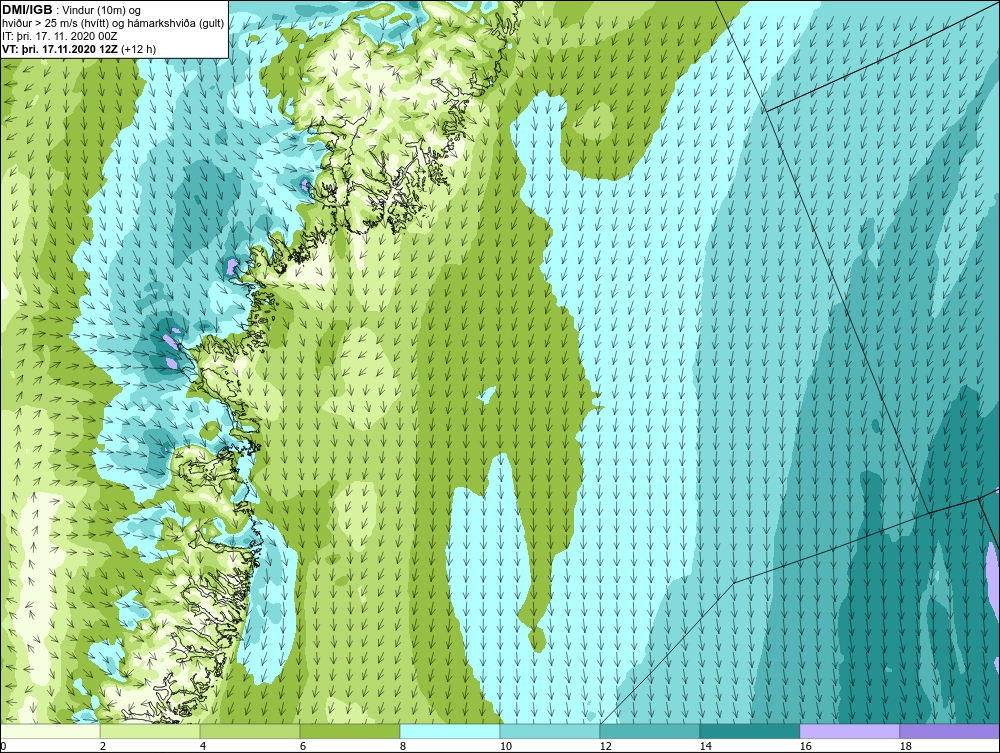Click the 8–10 m/s pale cyan legend swatch

pos(450,731)
